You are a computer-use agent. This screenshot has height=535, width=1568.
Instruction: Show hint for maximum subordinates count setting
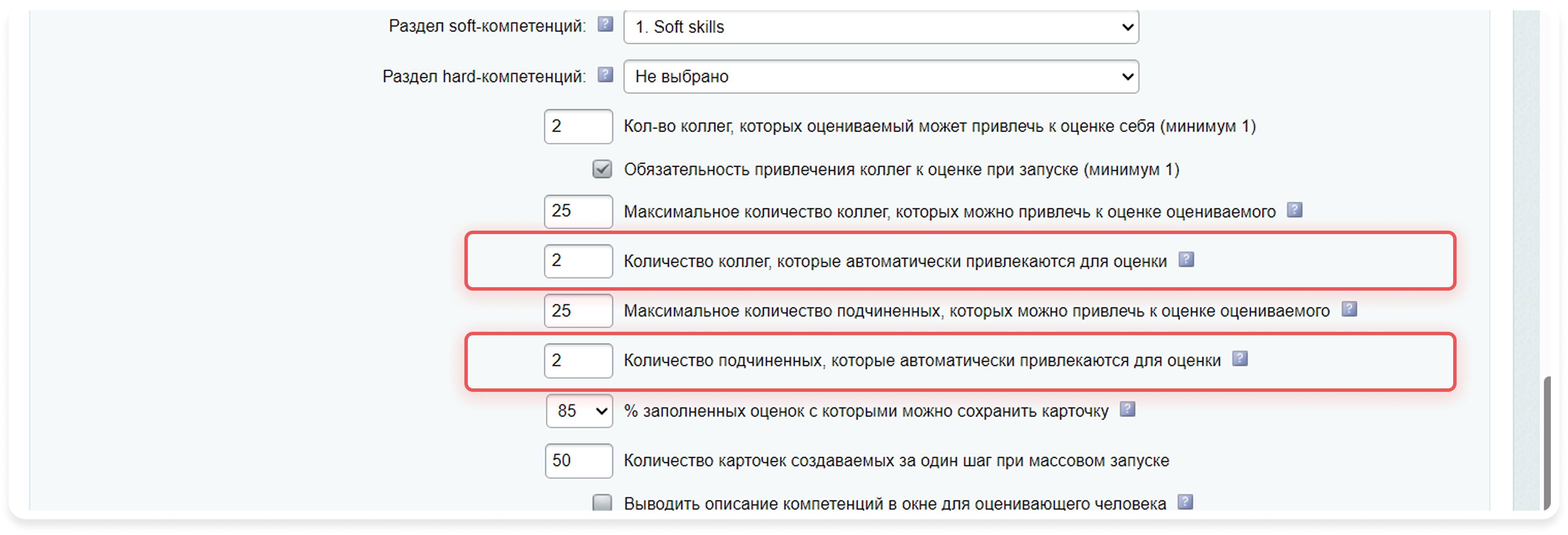(1349, 309)
